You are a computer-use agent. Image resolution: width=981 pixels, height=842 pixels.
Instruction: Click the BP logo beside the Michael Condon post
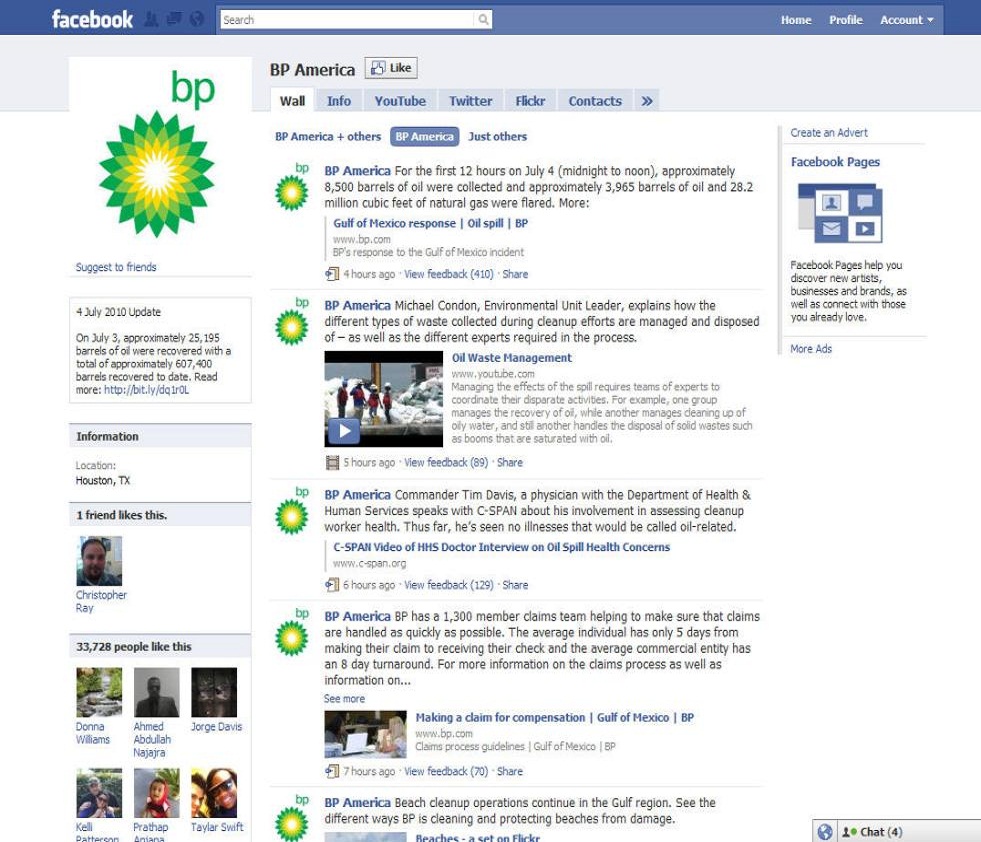click(x=292, y=322)
